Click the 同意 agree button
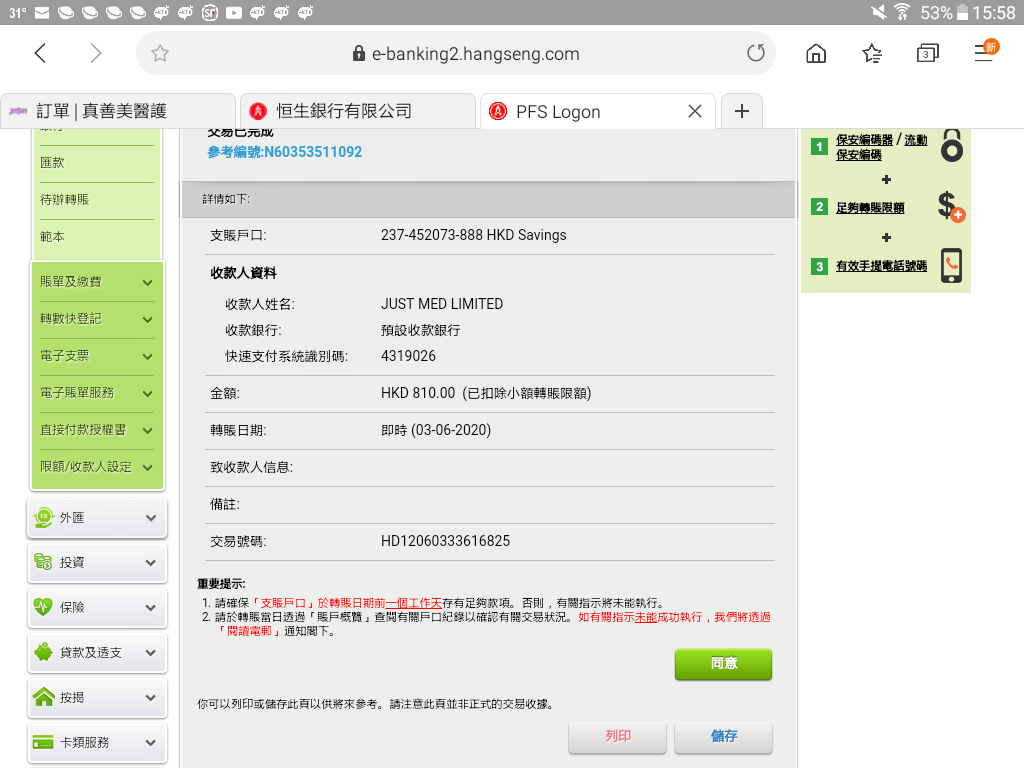The image size is (1024, 768). [x=724, y=664]
